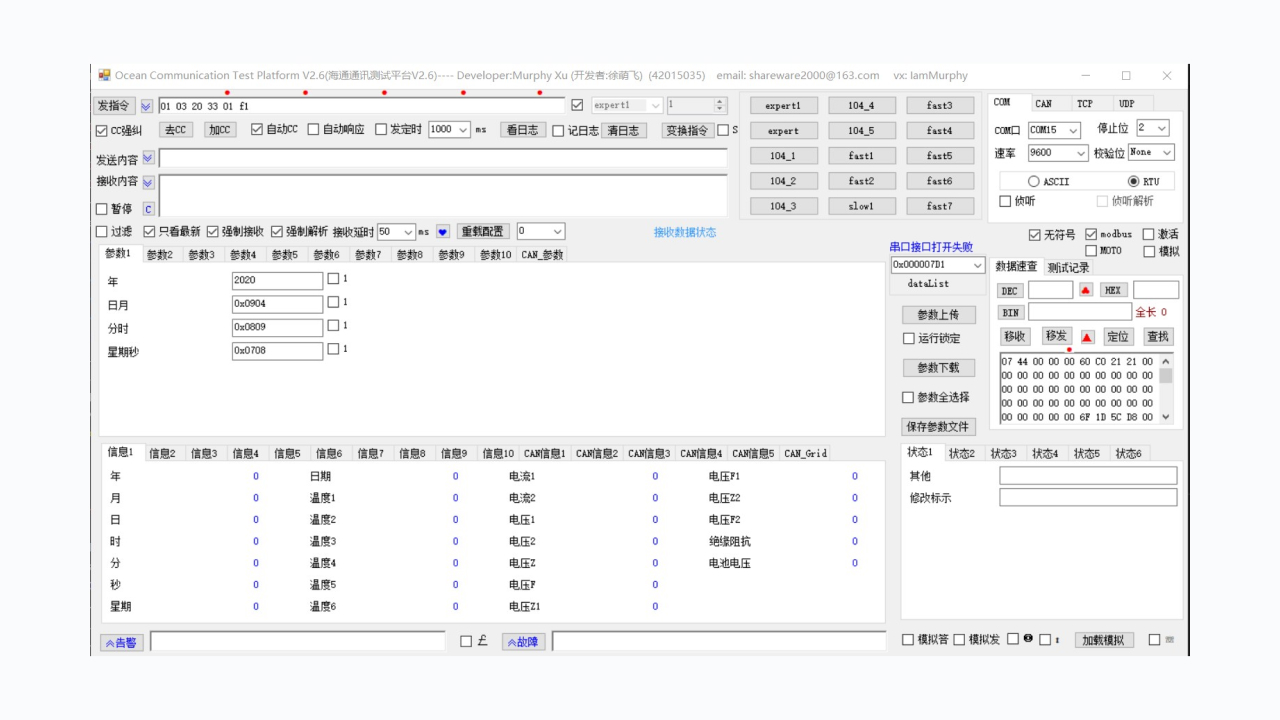Click the command input field containing 01 03 20 33
Screen dimensions: 1280x720
coord(361,106)
